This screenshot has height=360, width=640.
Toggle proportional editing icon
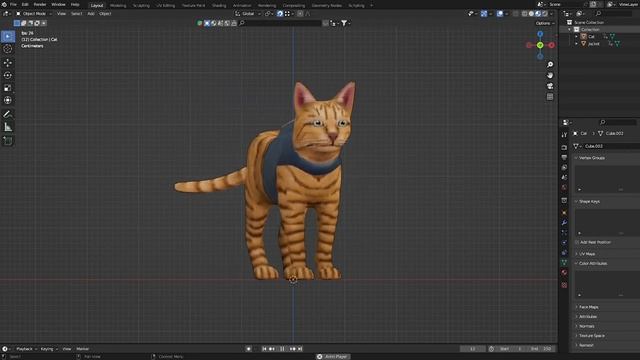[300, 13]
